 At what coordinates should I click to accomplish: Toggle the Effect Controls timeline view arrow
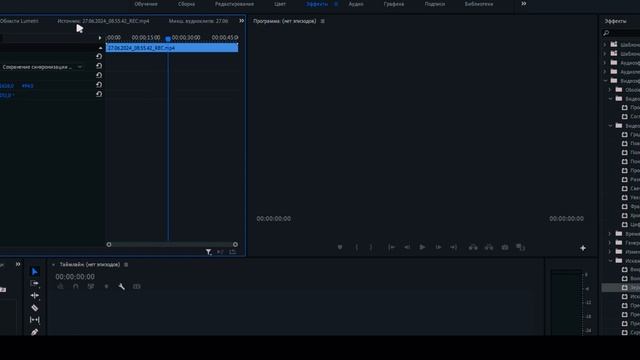coord(100,38)
